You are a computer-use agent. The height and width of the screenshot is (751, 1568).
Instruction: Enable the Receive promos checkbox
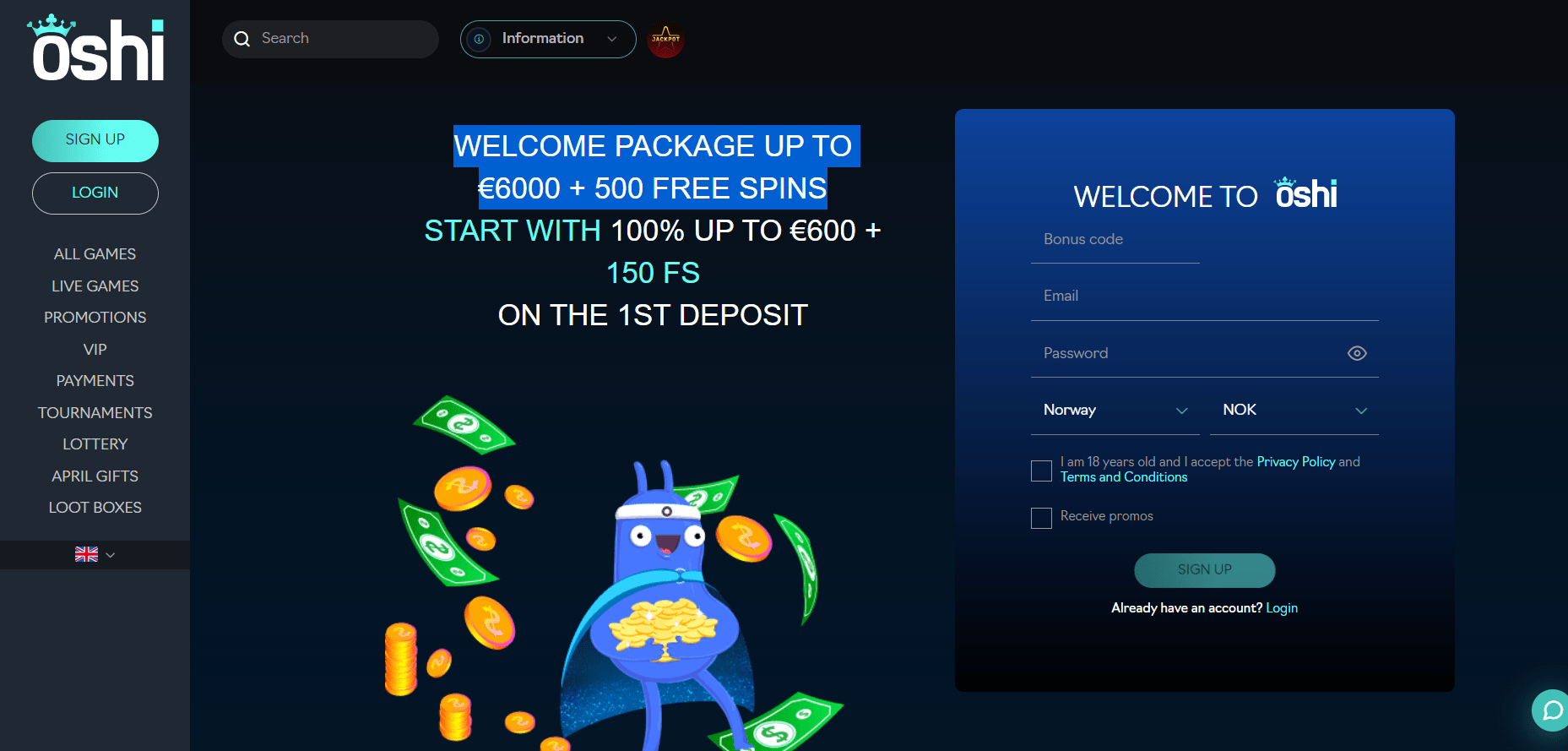(1041, 518)
